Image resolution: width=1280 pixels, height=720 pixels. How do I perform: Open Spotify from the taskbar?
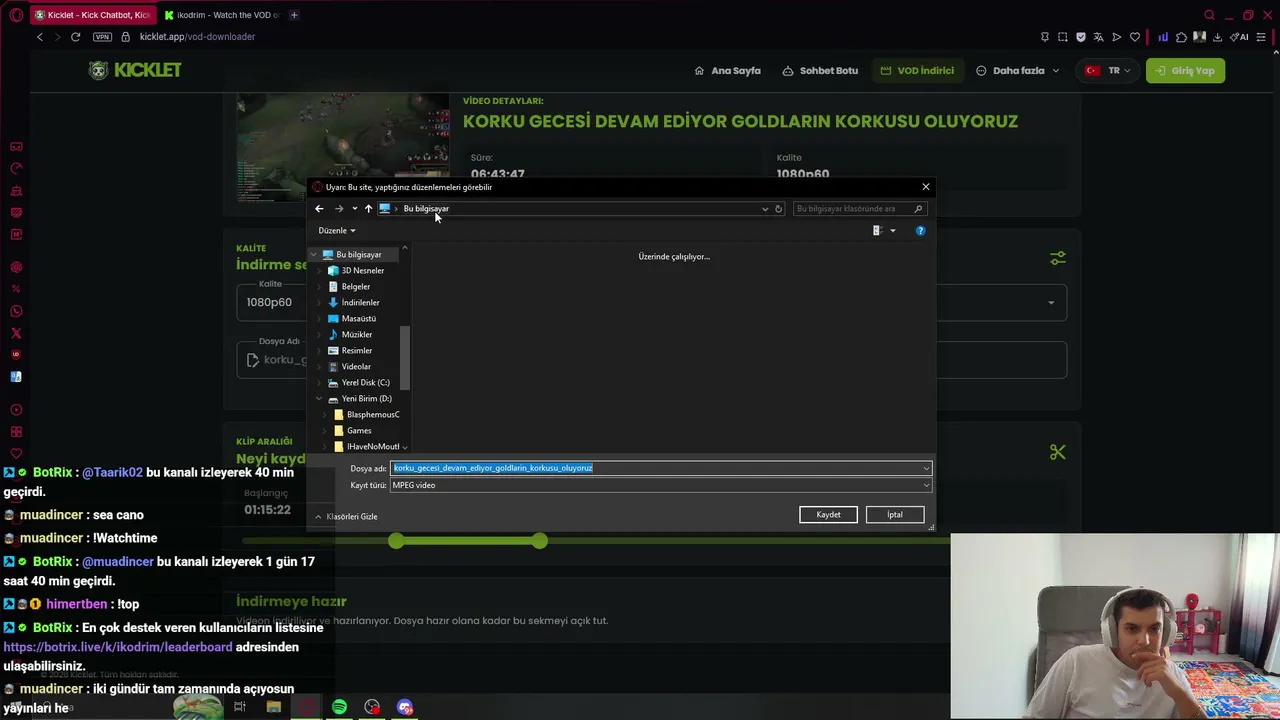339,707
